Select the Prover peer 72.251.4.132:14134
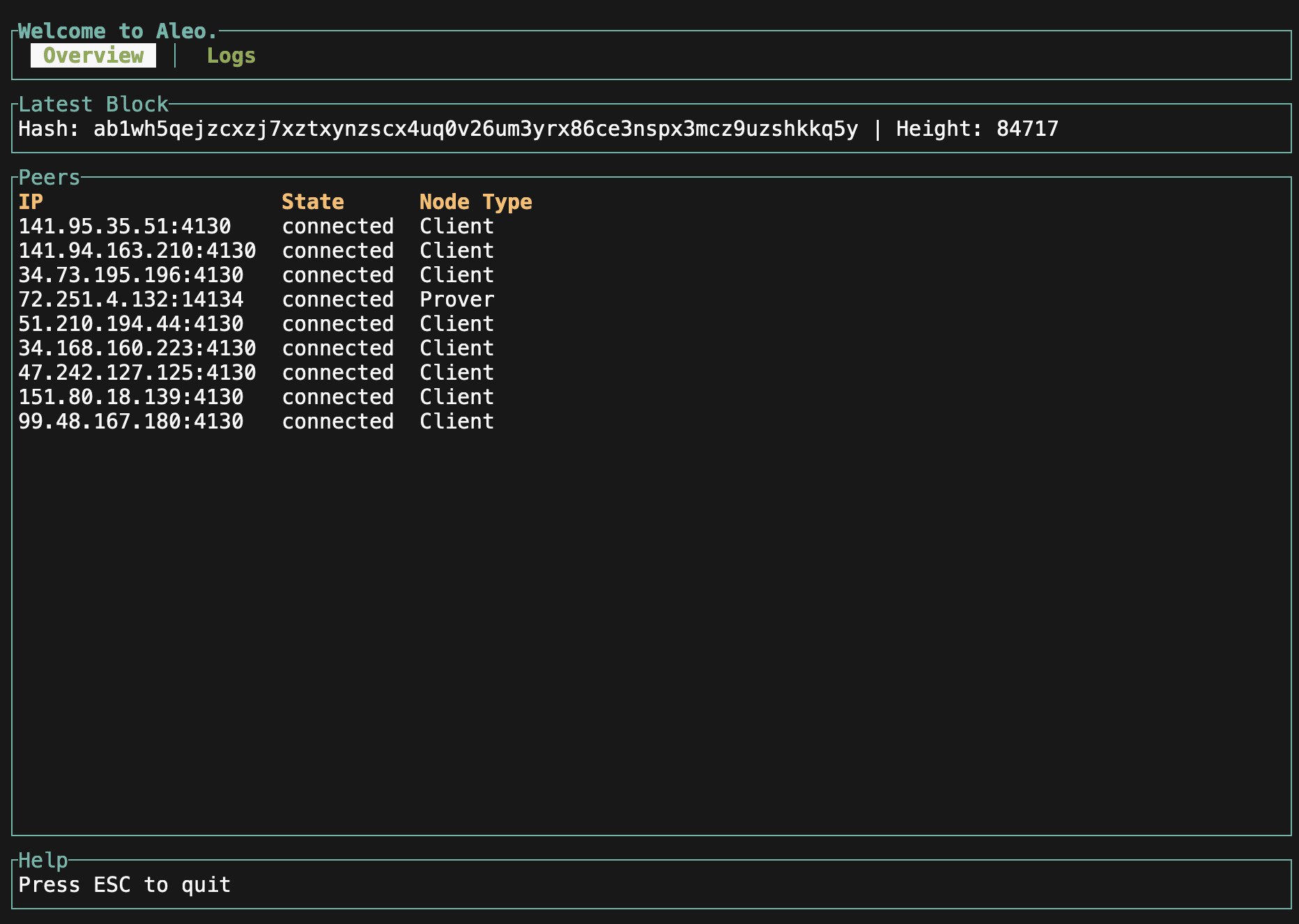Screen dimensions: 1299x924 pos(131,299)
